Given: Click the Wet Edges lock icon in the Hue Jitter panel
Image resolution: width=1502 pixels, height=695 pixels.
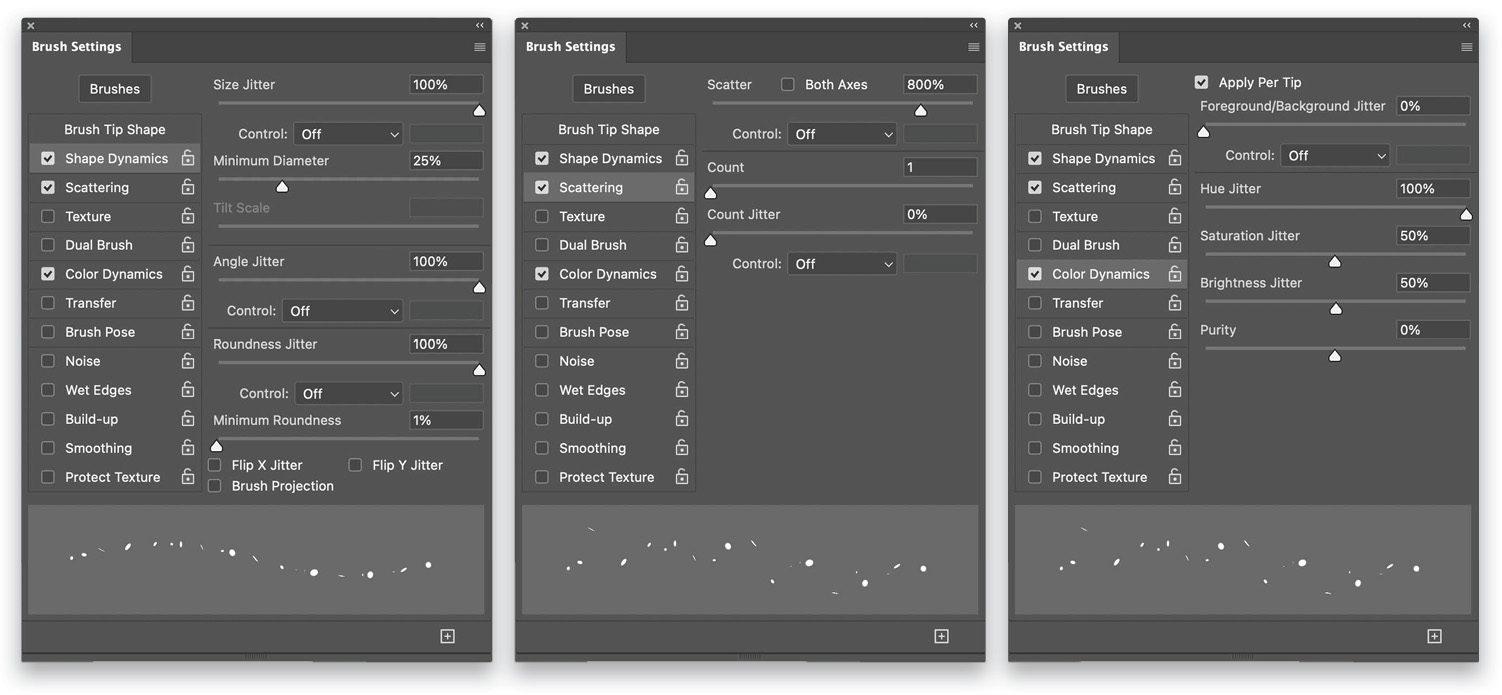Looking at the screenshot, I should [x=1175, y=390].
